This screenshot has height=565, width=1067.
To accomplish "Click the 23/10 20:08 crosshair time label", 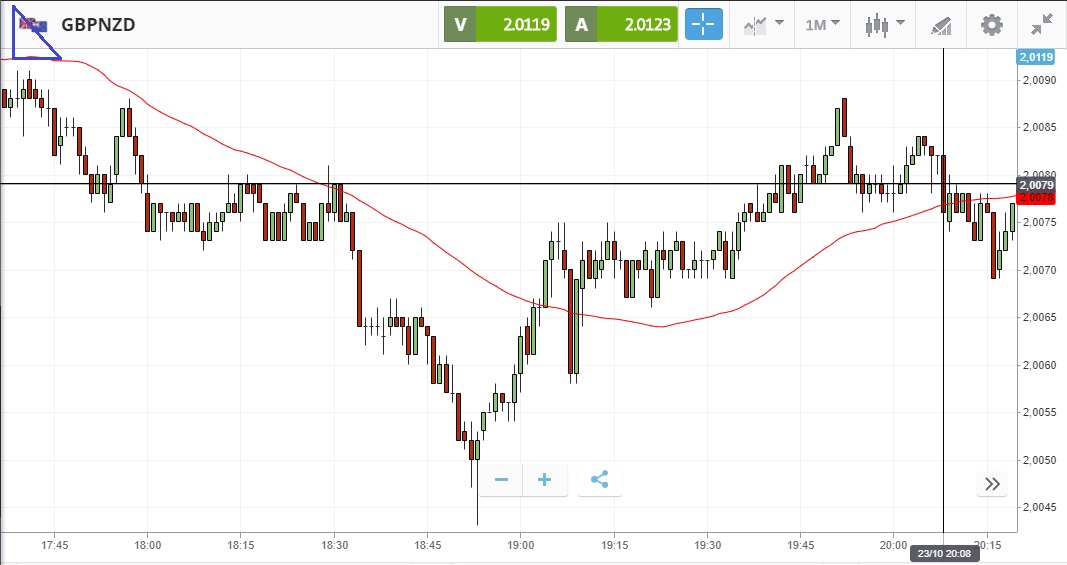I will point(944,553).
